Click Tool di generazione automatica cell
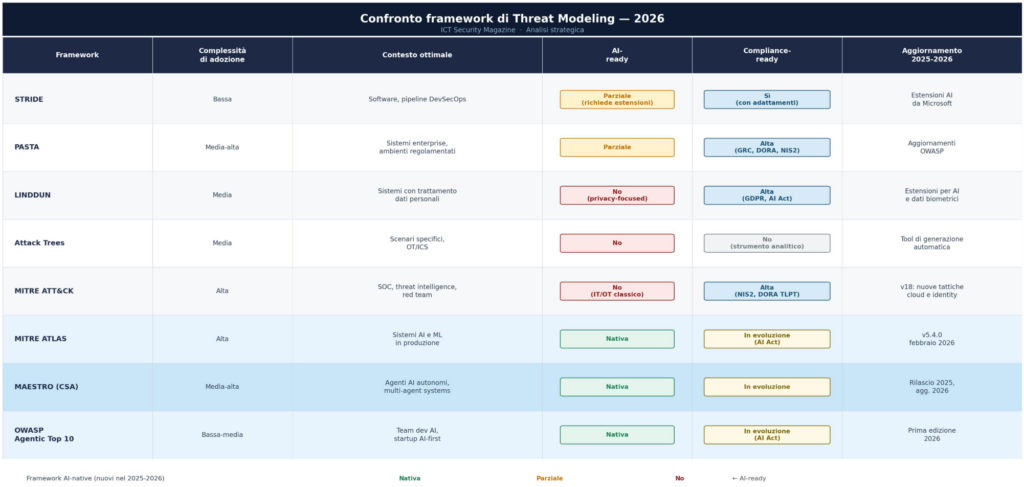1024x487 pixels. 932,243
